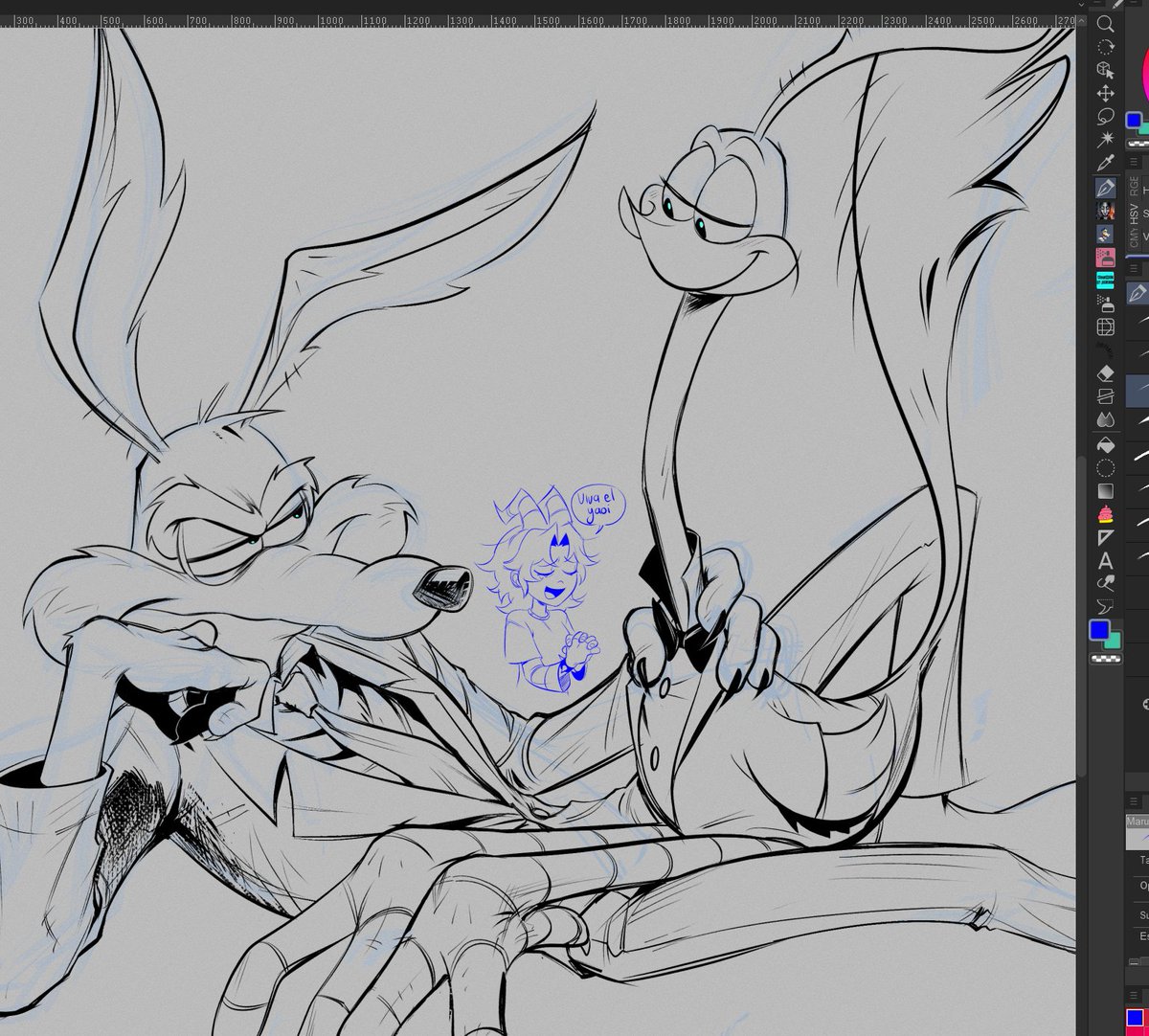Select the pink cake custom tool

pos(1106,514)
